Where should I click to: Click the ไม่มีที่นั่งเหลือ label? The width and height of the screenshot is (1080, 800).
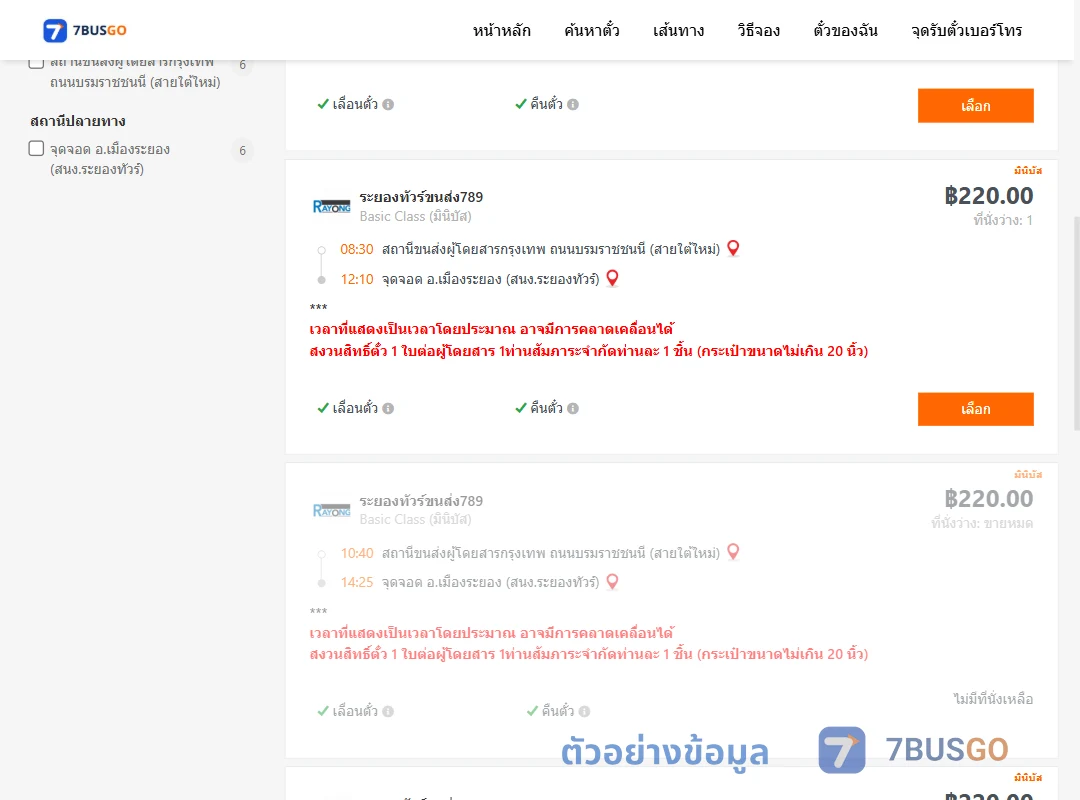[993, 699]
